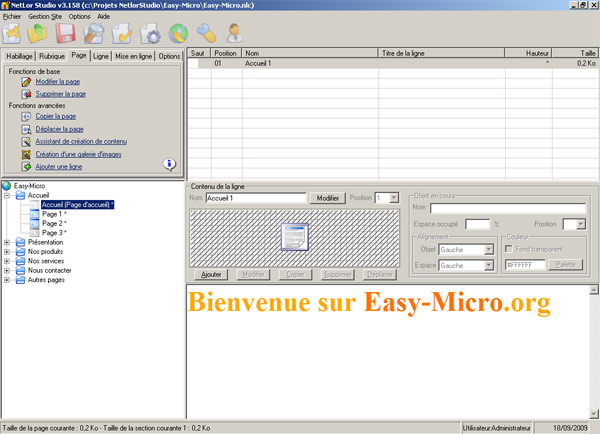
Task: Click preview pane scrollbar down arrow
Action: [x=594, y=414]
